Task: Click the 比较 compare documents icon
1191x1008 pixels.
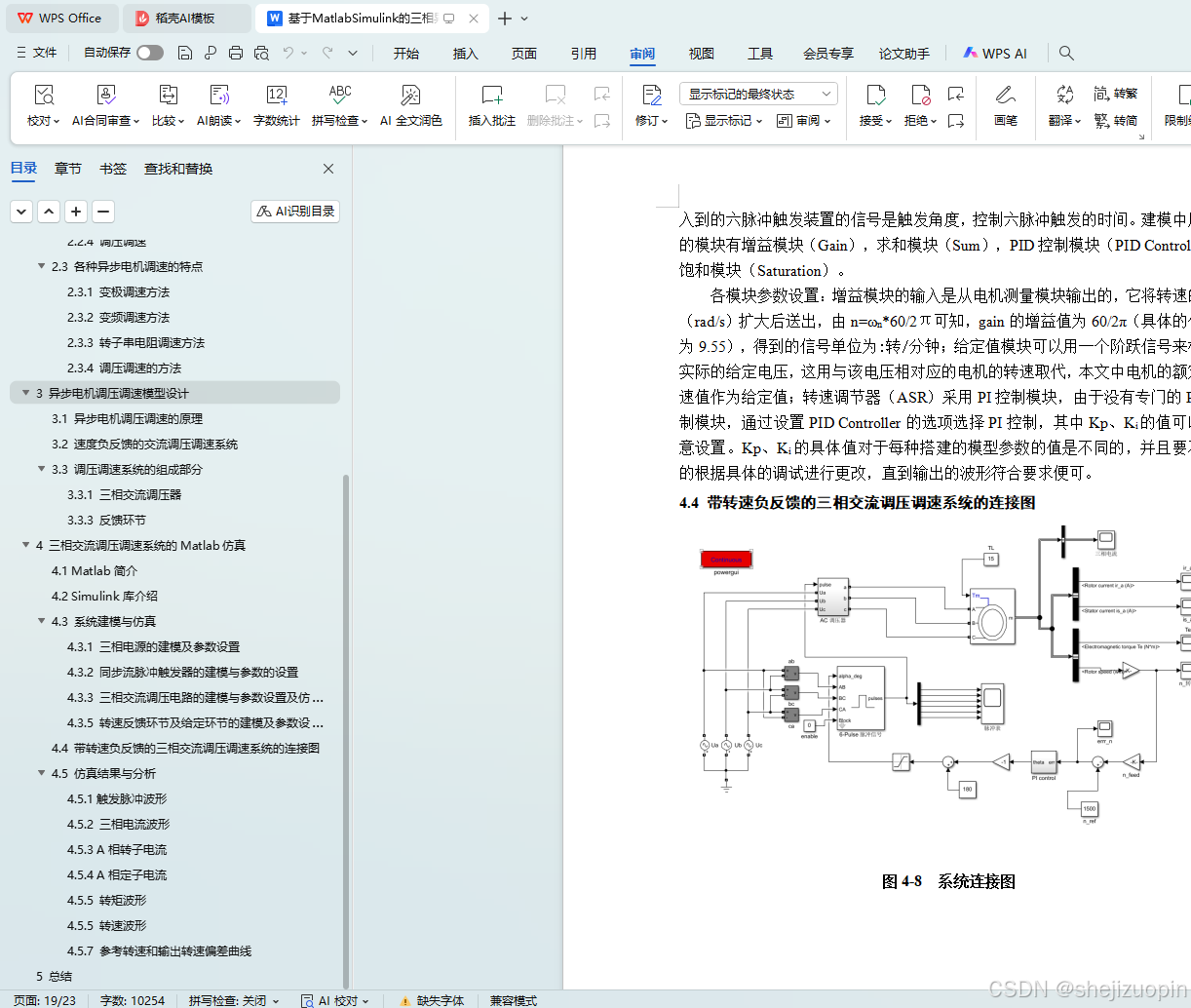Action: [168, 96]
